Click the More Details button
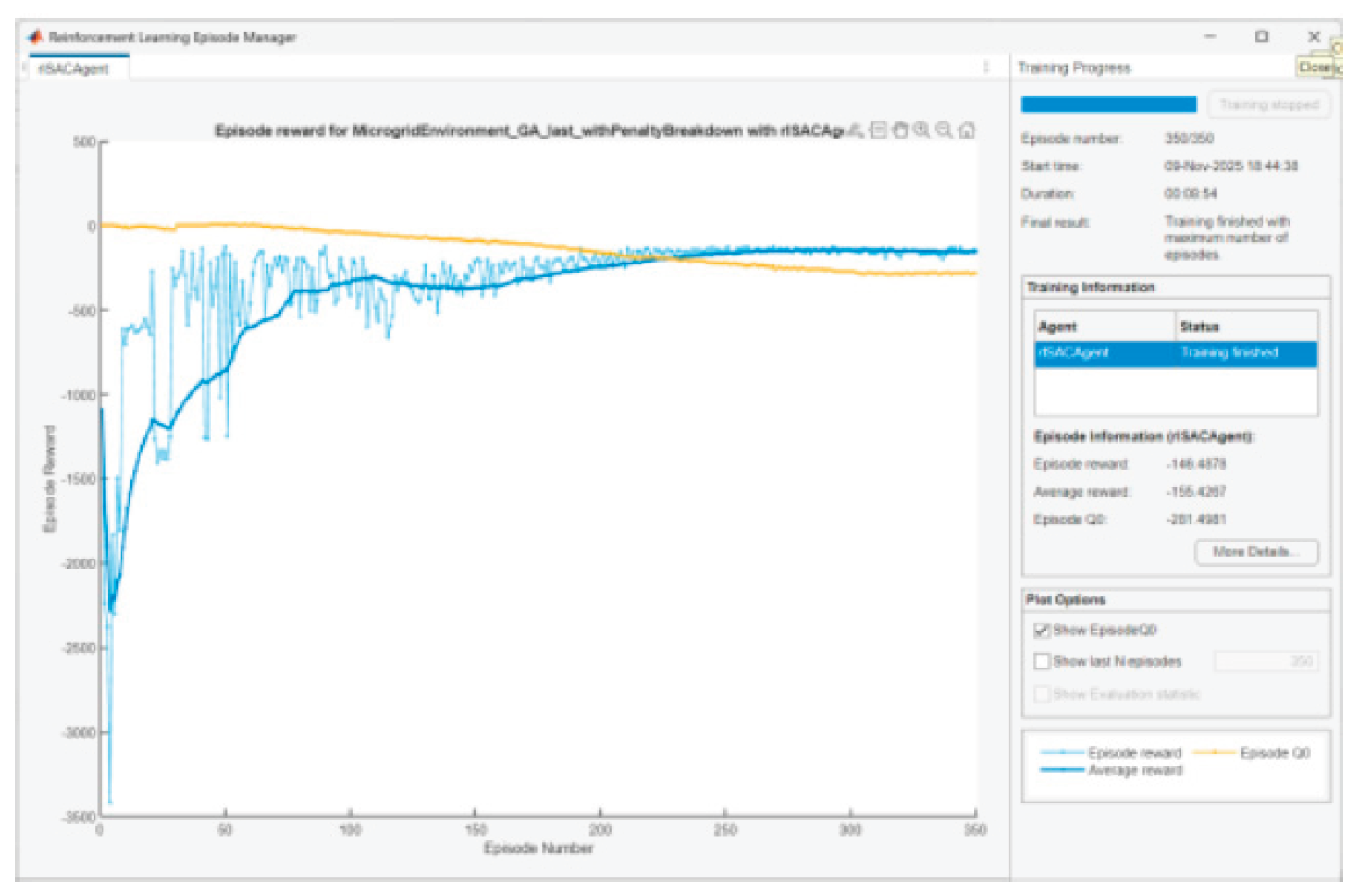 pos(1256,551)
